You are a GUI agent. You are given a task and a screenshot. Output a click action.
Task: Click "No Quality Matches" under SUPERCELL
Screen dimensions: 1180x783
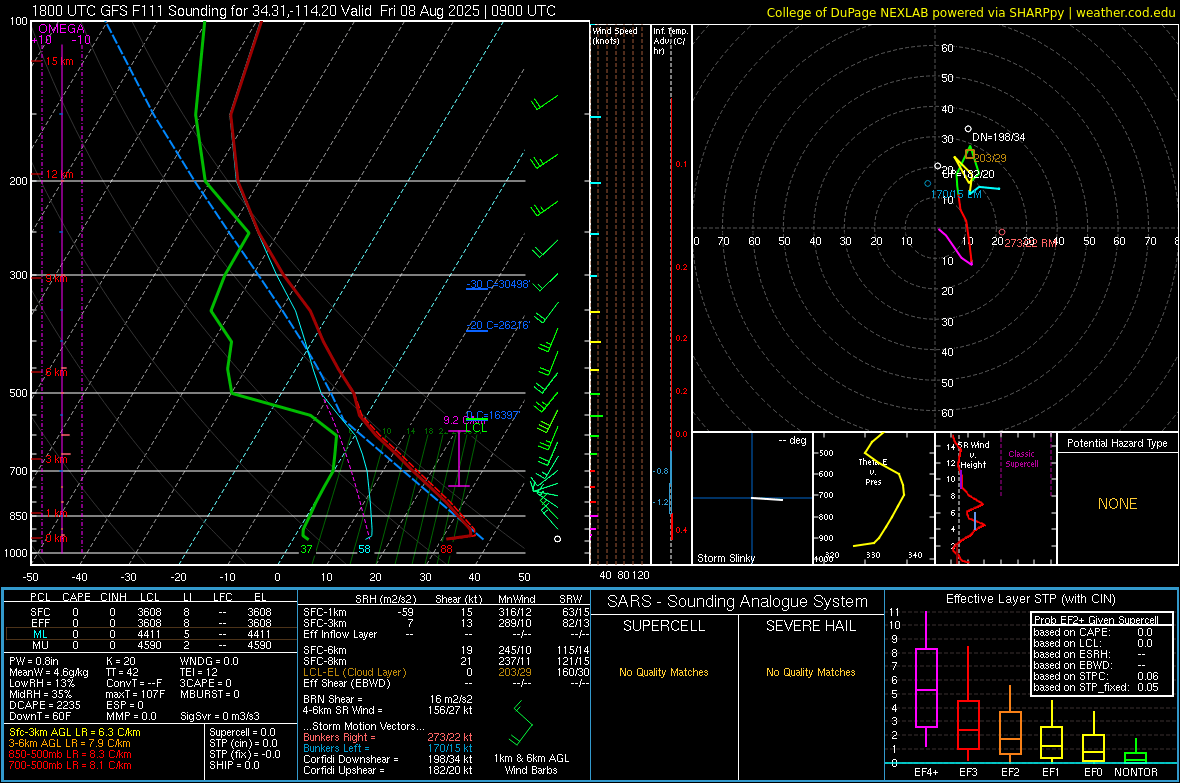[664, 672]
